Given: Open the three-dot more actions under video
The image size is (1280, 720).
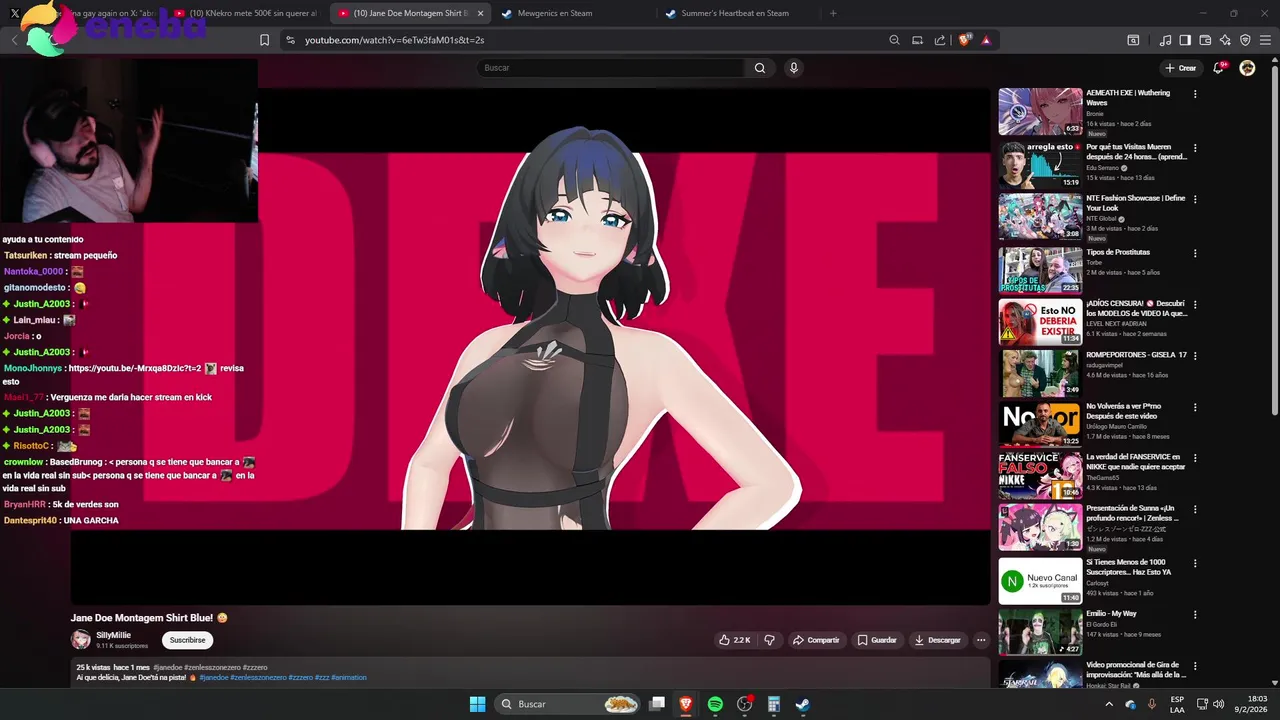Looking at the screenshot, I should pyautogui.click(x=981, y=640).
